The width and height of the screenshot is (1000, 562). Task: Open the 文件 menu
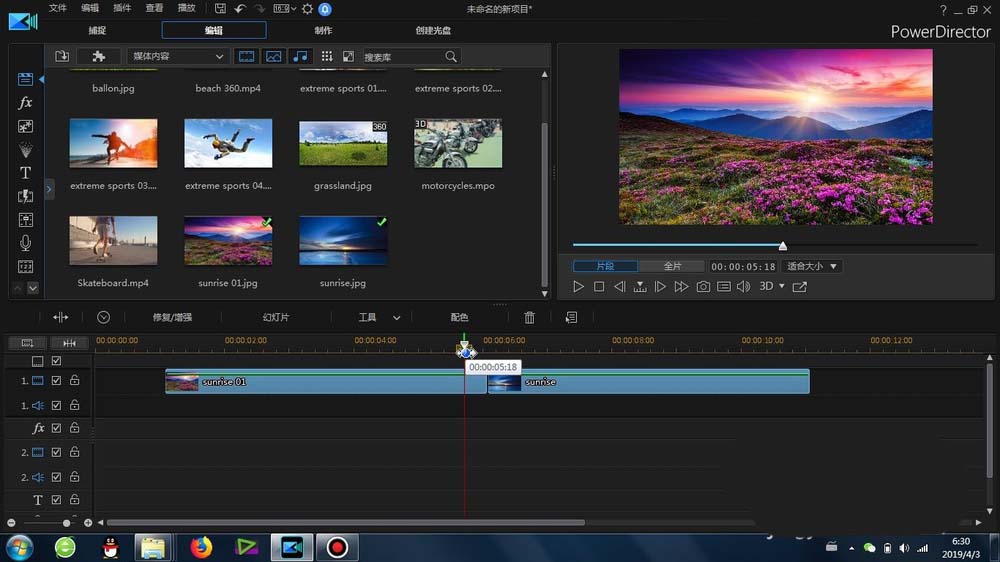58,8
